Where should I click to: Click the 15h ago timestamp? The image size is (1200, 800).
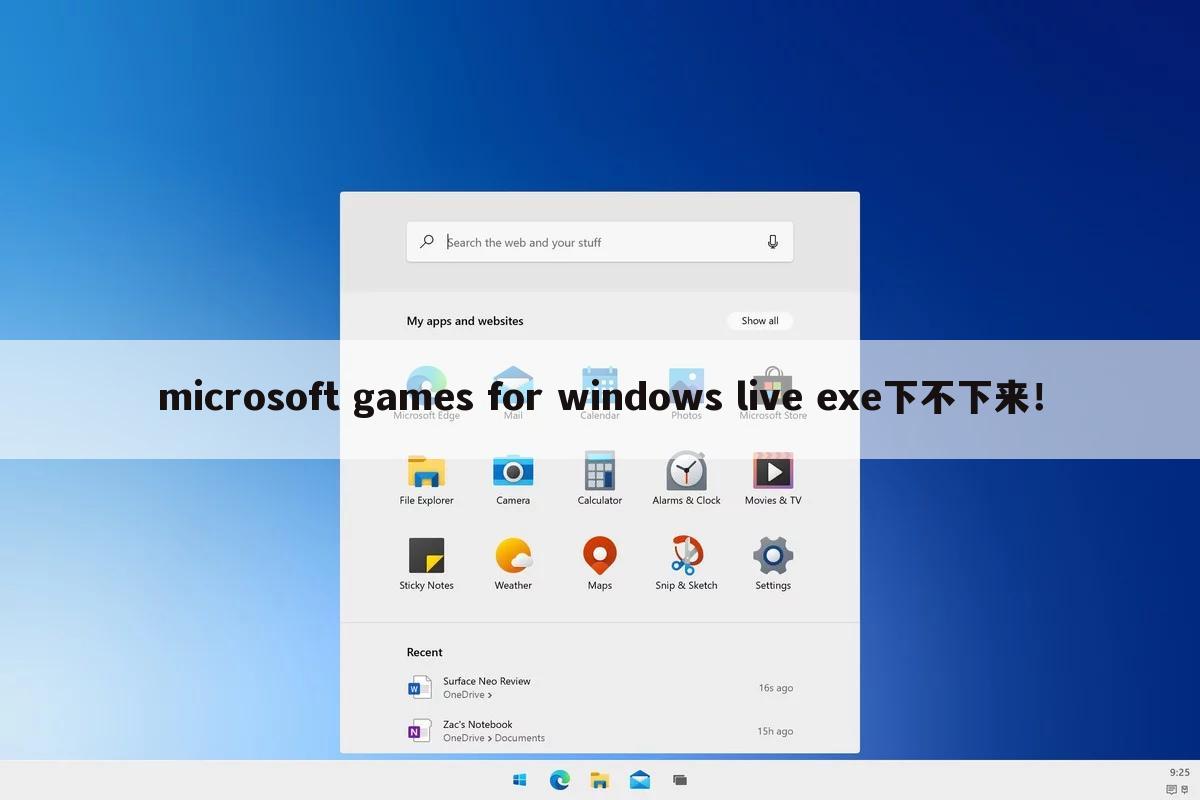[x=775, y=731]
